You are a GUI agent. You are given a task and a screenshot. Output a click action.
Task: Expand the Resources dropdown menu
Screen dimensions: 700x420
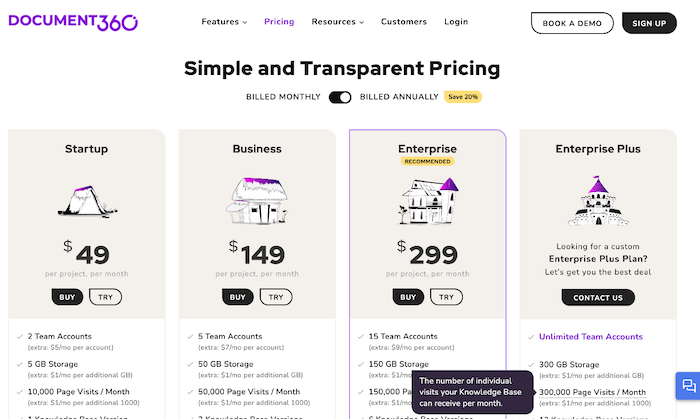click(x=338, y=22)
